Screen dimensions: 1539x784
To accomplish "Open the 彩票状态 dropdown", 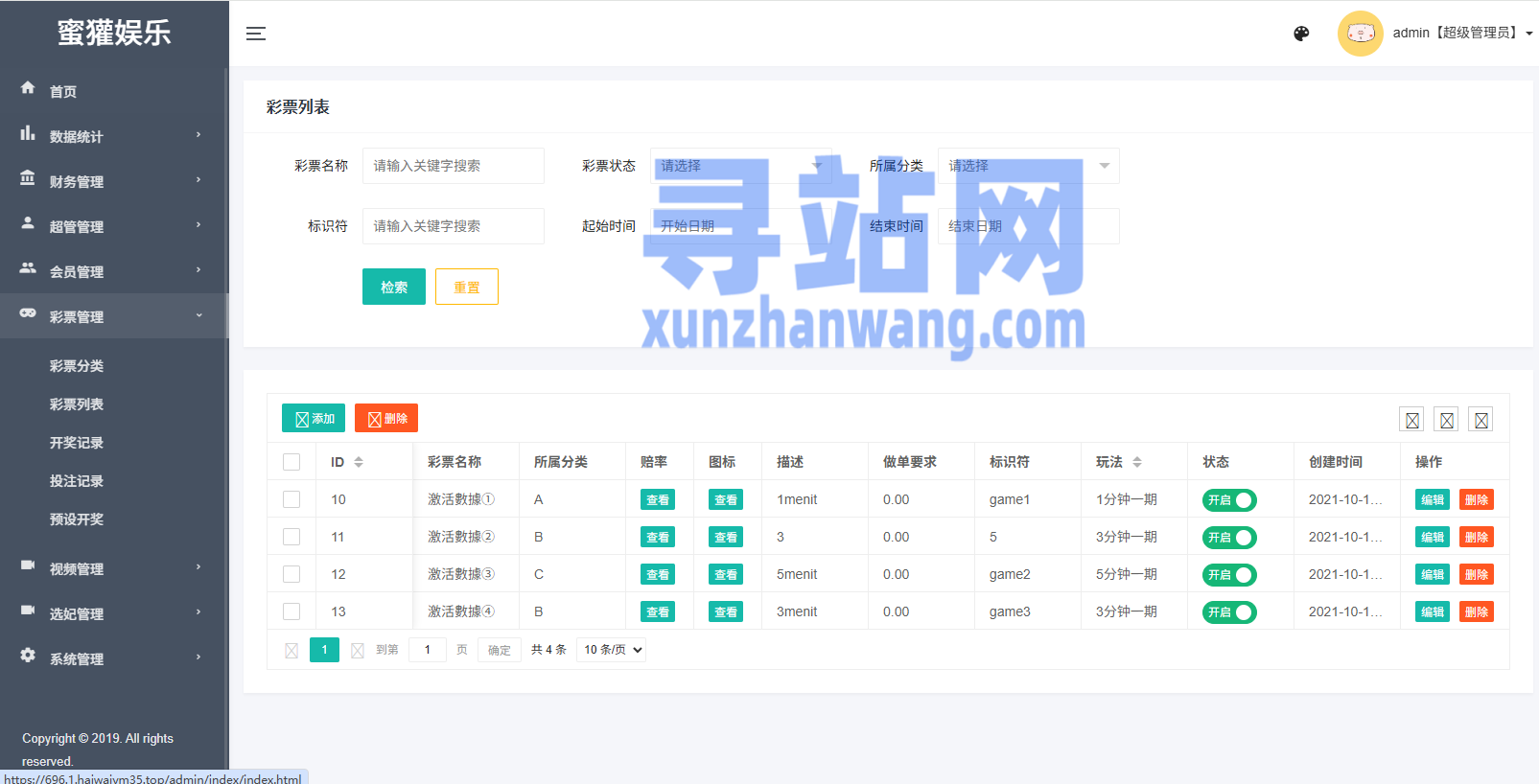I will pos(740,166).
